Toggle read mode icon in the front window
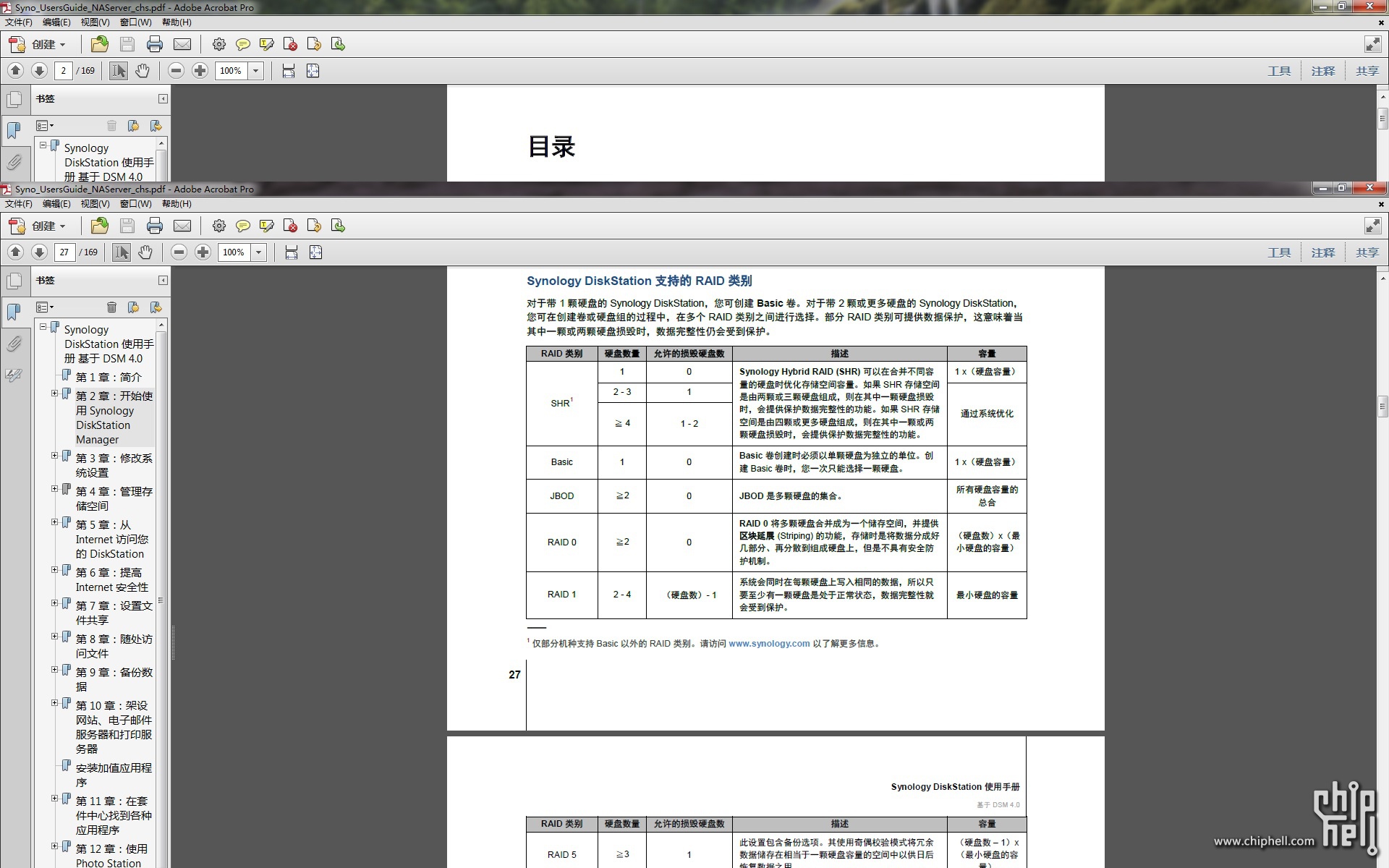Image resolution: width=1389 pixels, height=868 pixels. (x=1372, y=226)
